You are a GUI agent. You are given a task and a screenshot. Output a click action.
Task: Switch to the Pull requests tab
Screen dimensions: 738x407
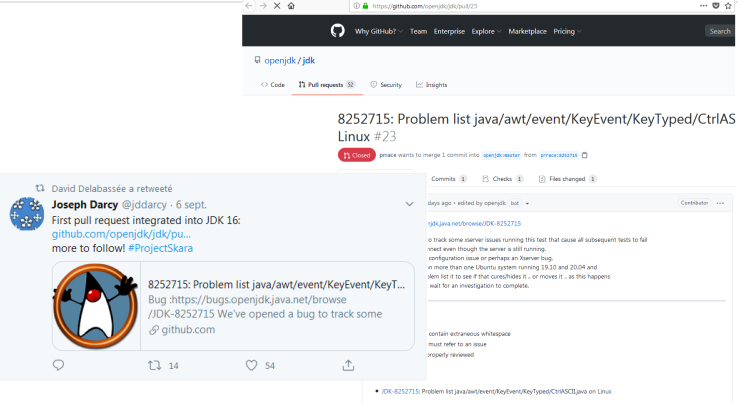pyautogui.click(x=327, y=85)
